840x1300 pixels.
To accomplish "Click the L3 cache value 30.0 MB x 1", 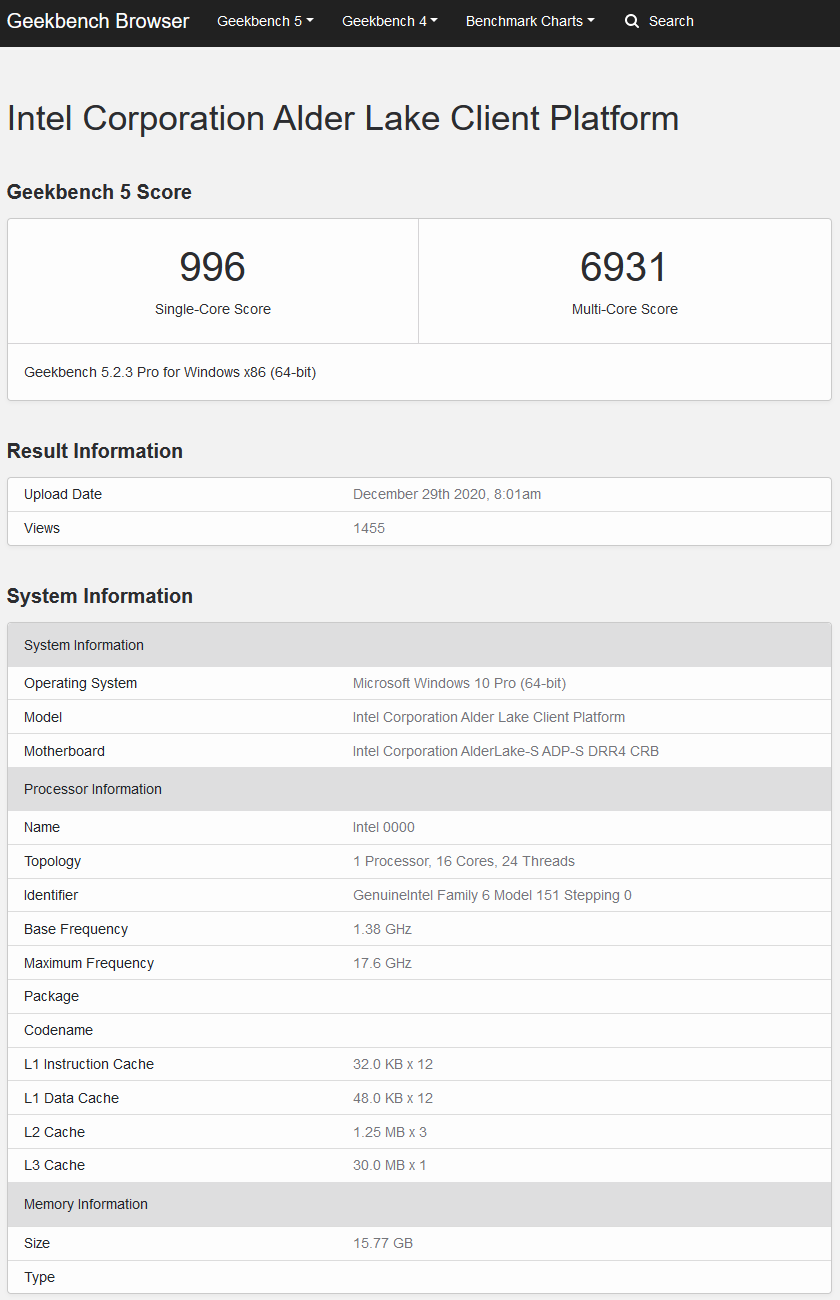I will pyautogui.click(x=390, y=1165).
